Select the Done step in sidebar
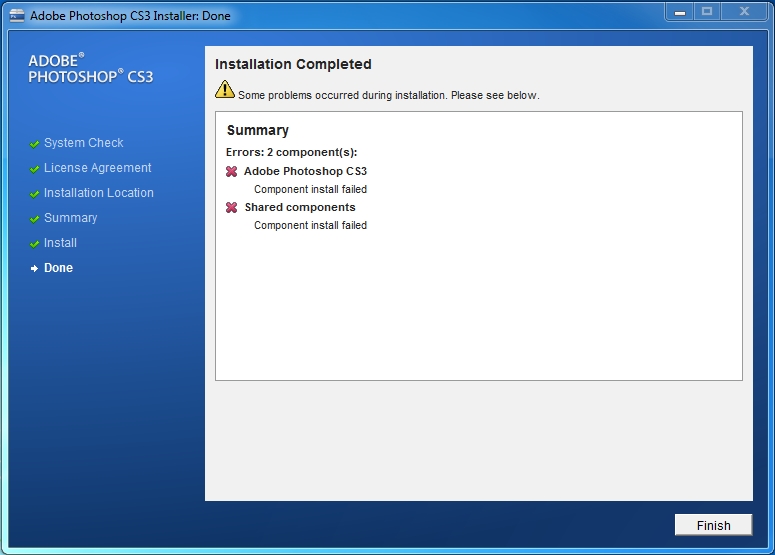Screen dimensions: 775x555 coord(58,268)
